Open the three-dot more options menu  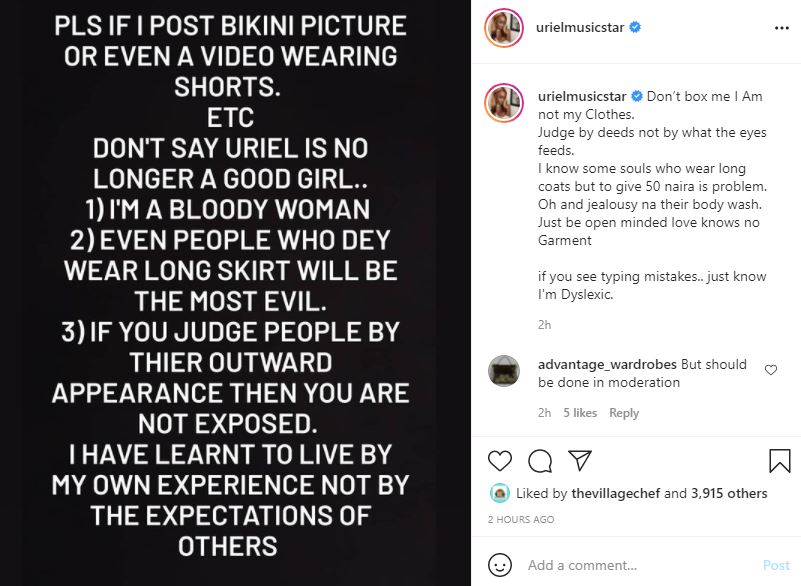pyautogui.click(x=782, y=28)
